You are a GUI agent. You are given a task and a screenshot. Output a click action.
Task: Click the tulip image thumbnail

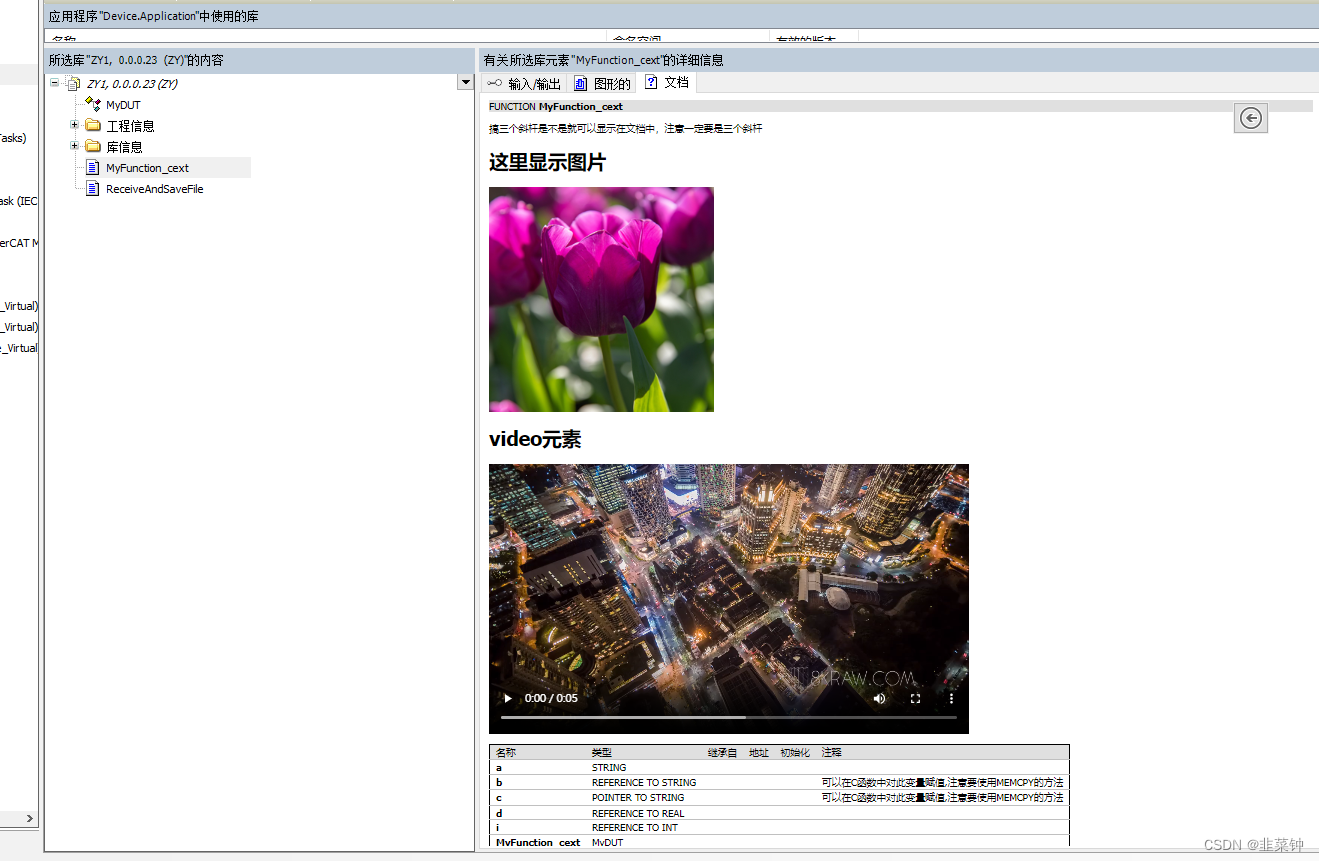click(x=601, y=299)
